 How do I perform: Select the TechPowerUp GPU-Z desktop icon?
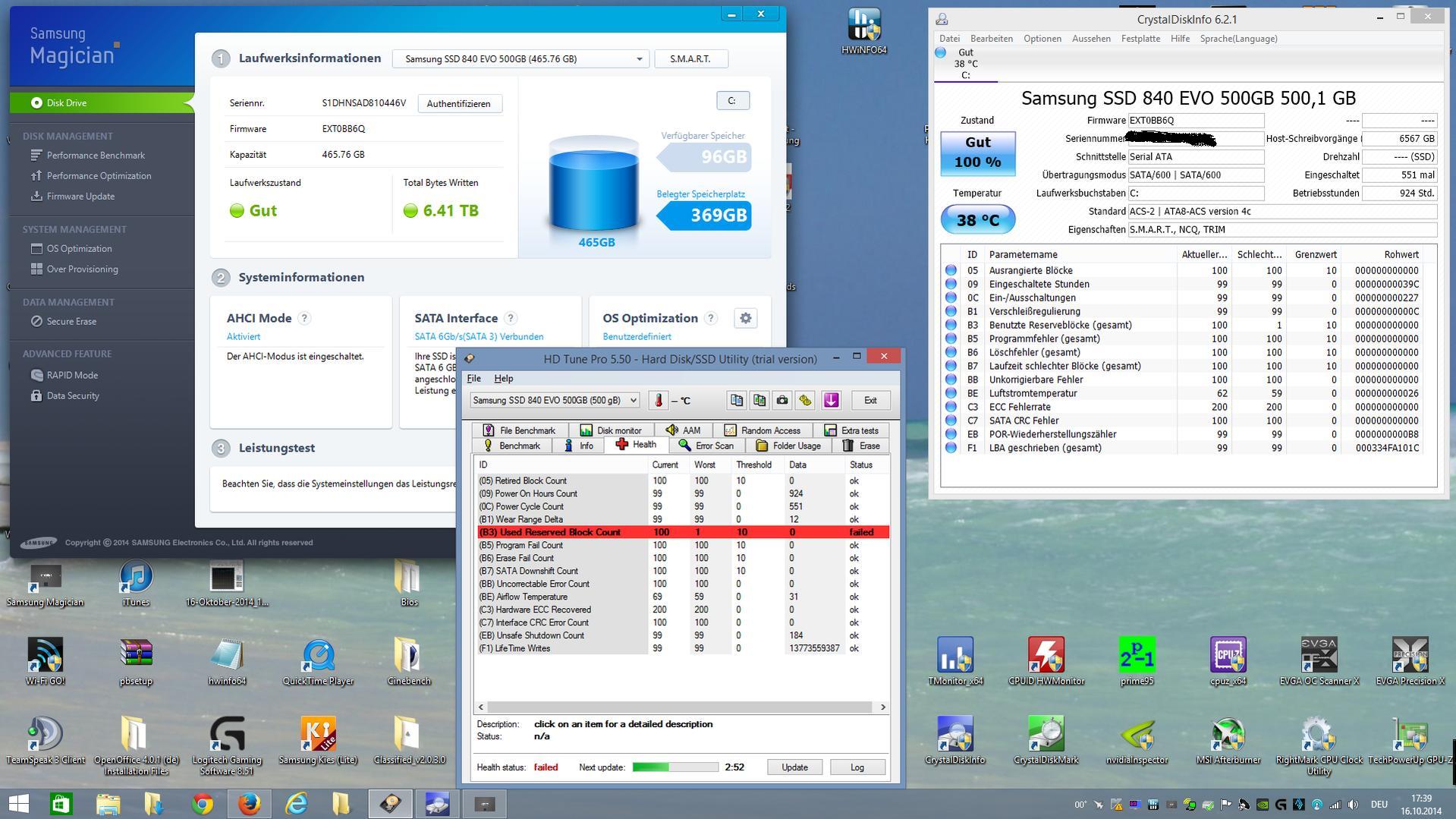[1410, 740]
